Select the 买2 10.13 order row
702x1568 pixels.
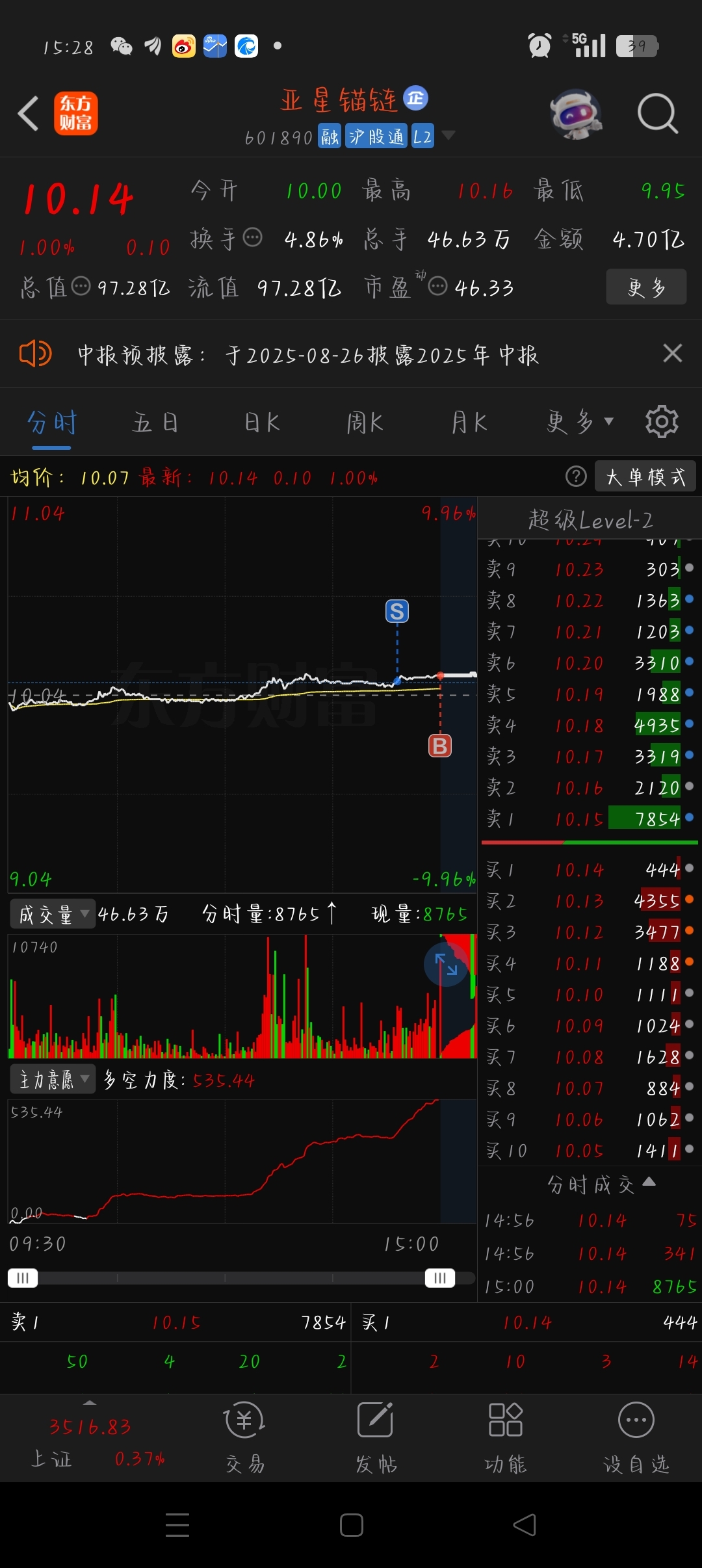pyautogui.click(x=590, y=900)
